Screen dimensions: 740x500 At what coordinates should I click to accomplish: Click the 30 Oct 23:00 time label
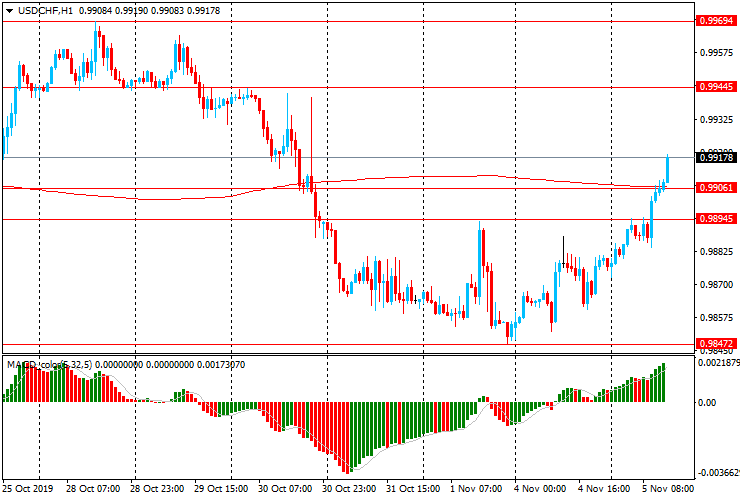[x=349, y=490]
